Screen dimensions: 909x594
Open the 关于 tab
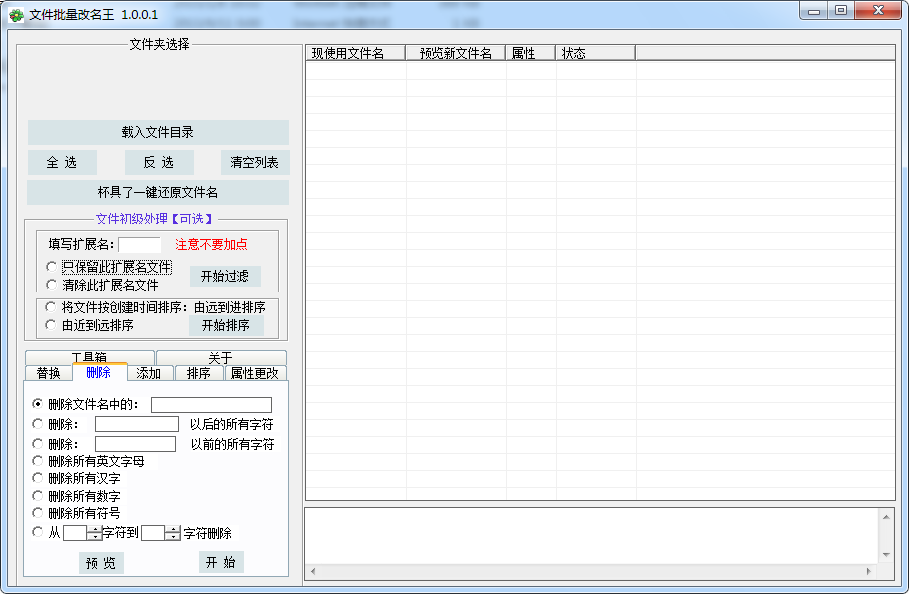click(221, 358)
